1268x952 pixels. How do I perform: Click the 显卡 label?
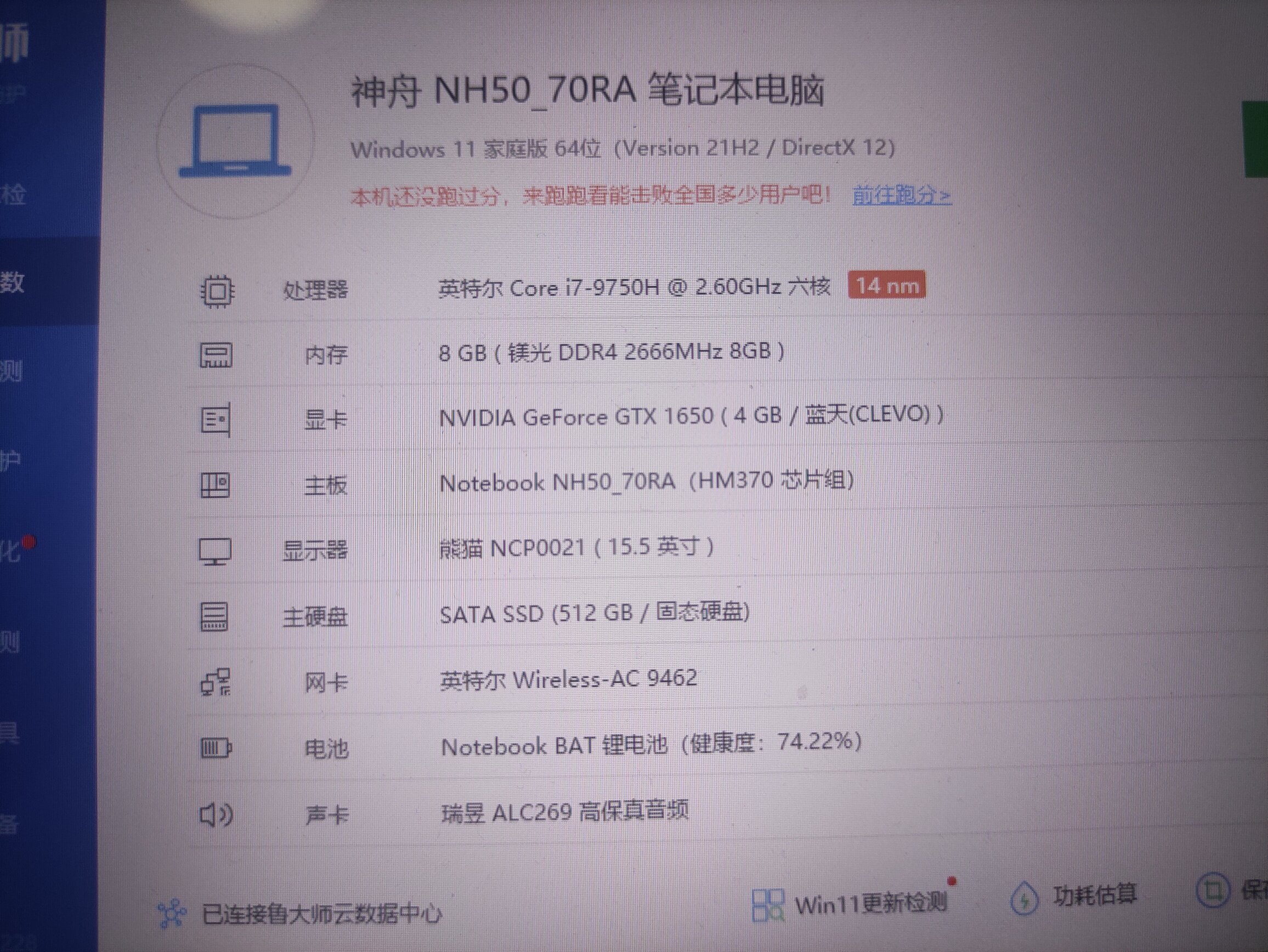click(325, 420)
